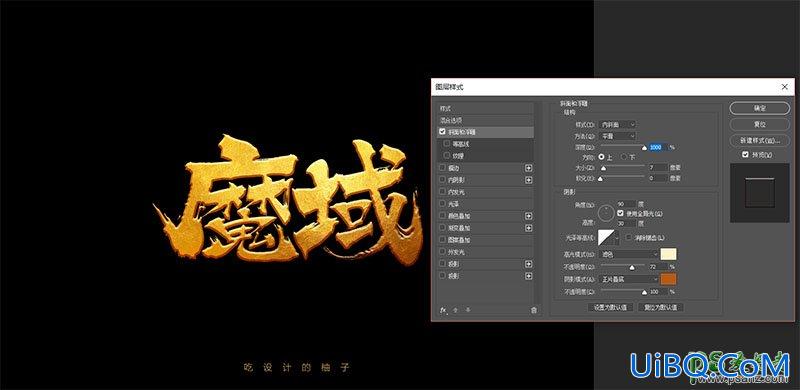The height and width of the screenshot is (390, 800).
Task: Click the layer style preview thumbnail
Action: [760, 193]
